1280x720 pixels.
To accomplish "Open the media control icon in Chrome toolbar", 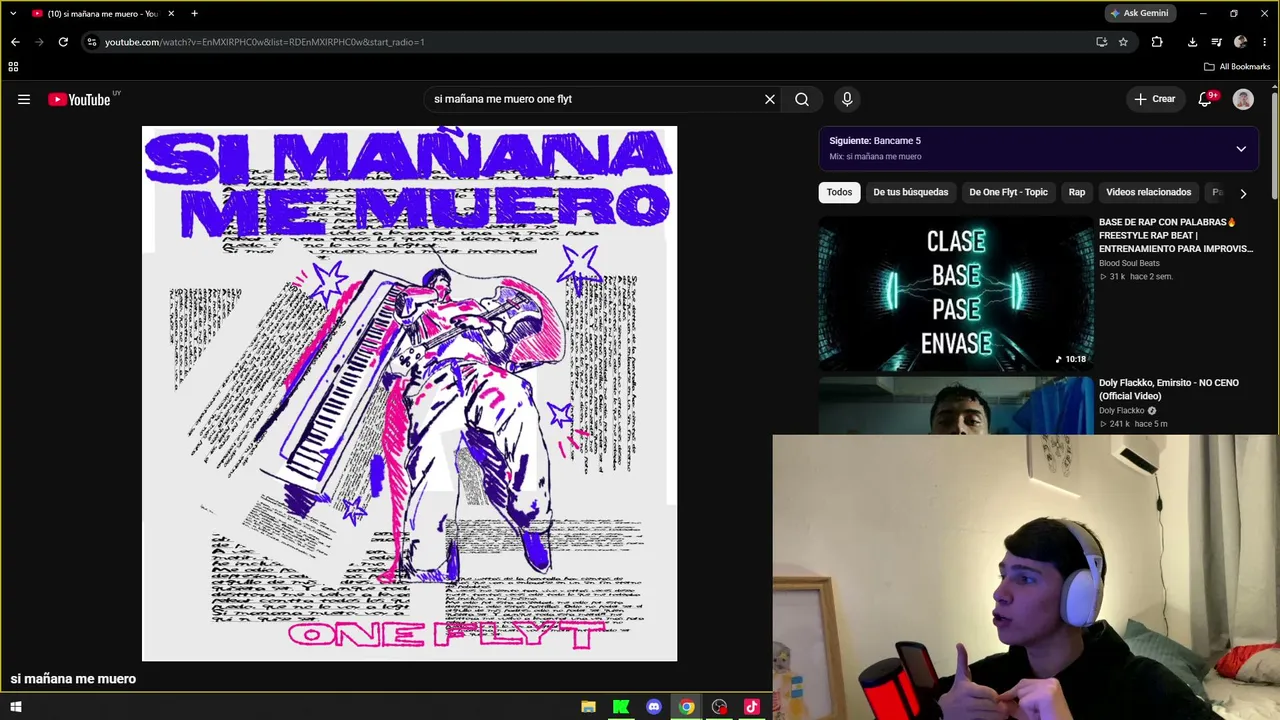I will click(x=1216, y=42).
